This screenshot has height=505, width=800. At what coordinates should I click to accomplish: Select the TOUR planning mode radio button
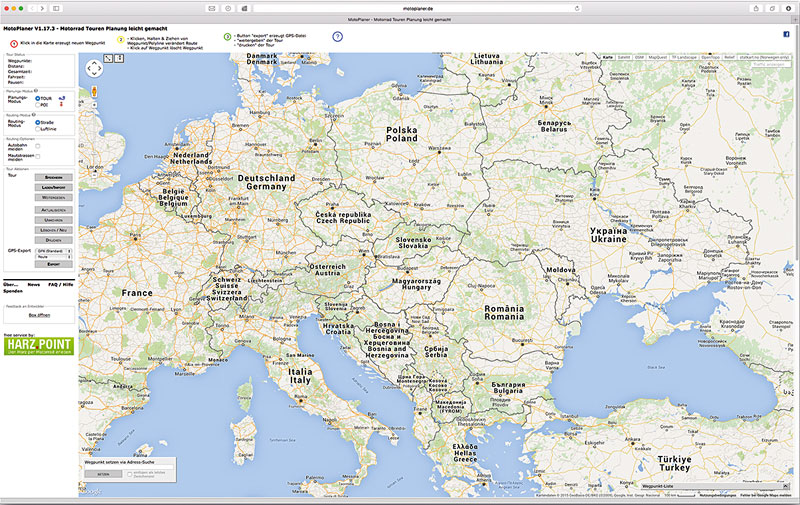click(x=38, y=99)
